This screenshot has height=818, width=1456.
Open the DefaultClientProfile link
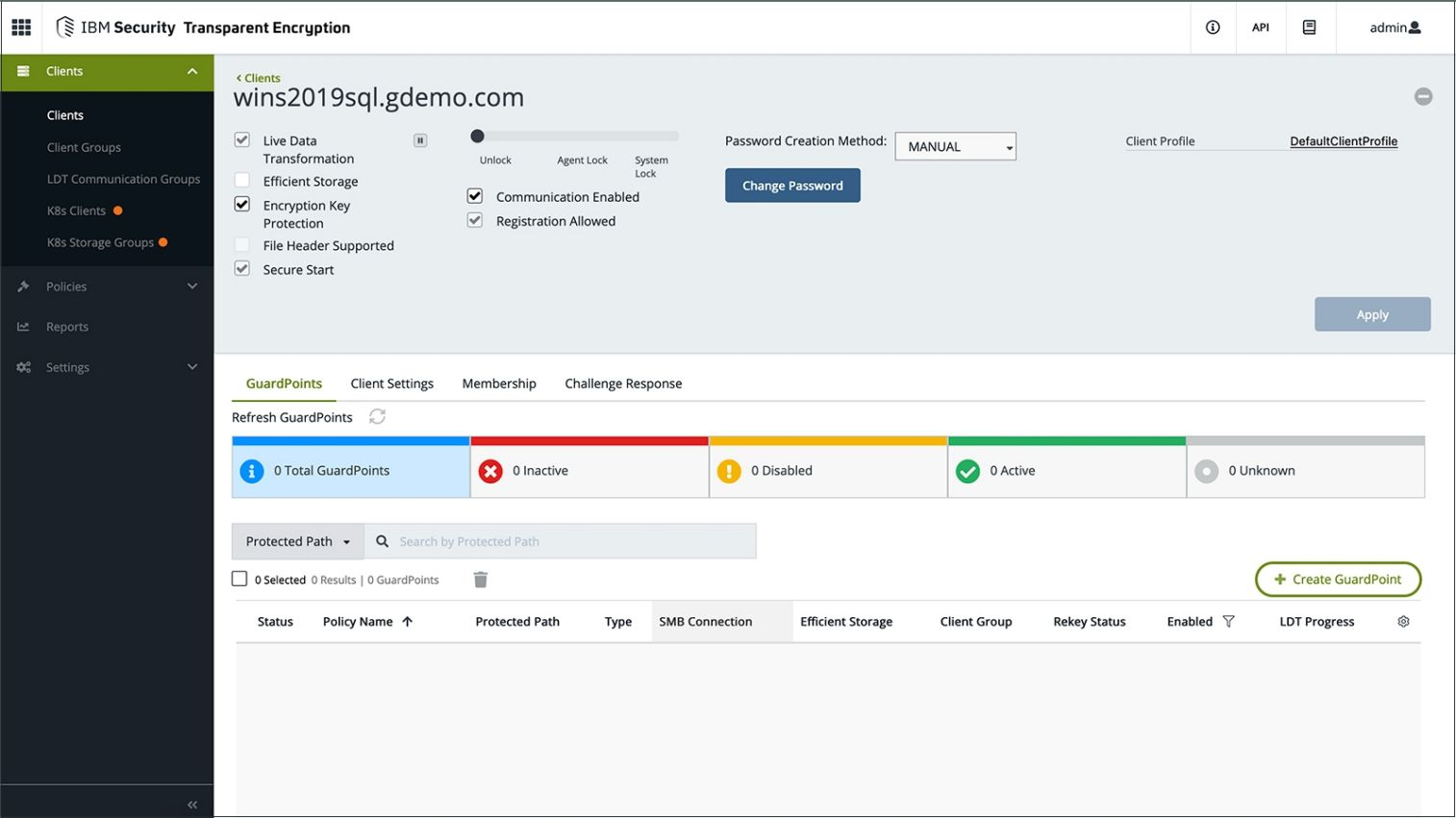click(1343, 141)
